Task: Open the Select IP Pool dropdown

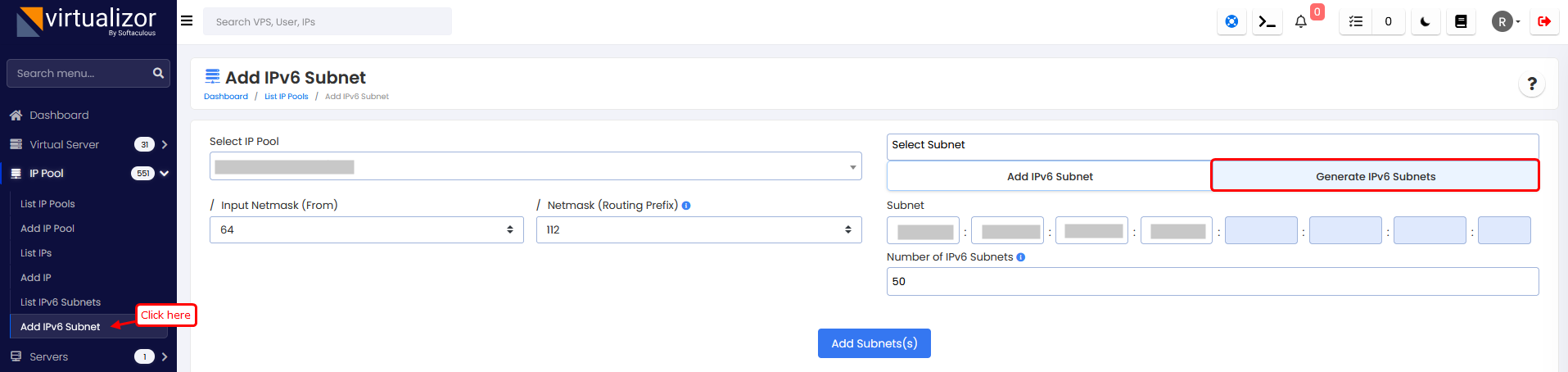Action: (535, 166)
